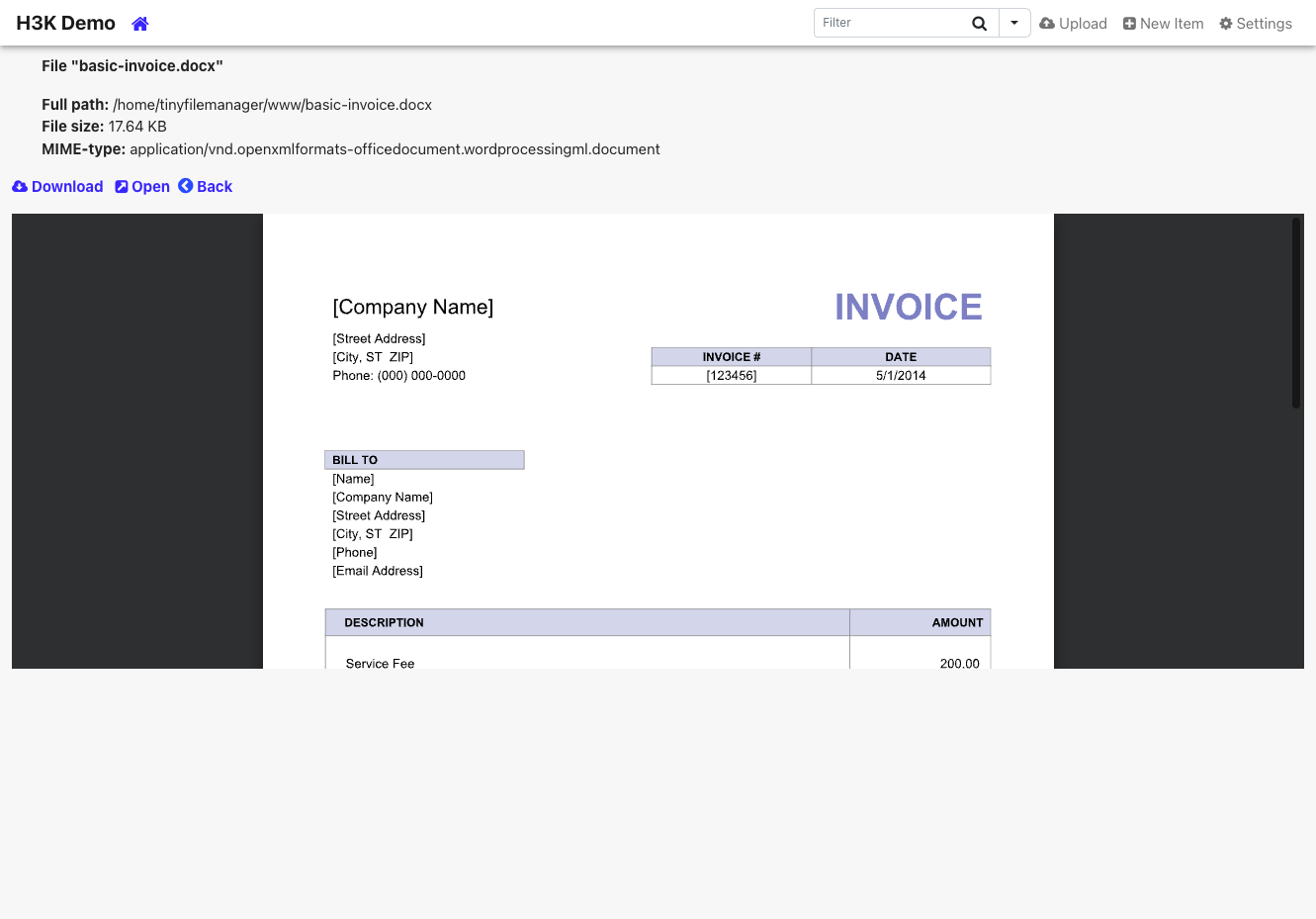Click the Phone: (000) 000-0000 line
The image size is (1316, 919).
point(398,376)
